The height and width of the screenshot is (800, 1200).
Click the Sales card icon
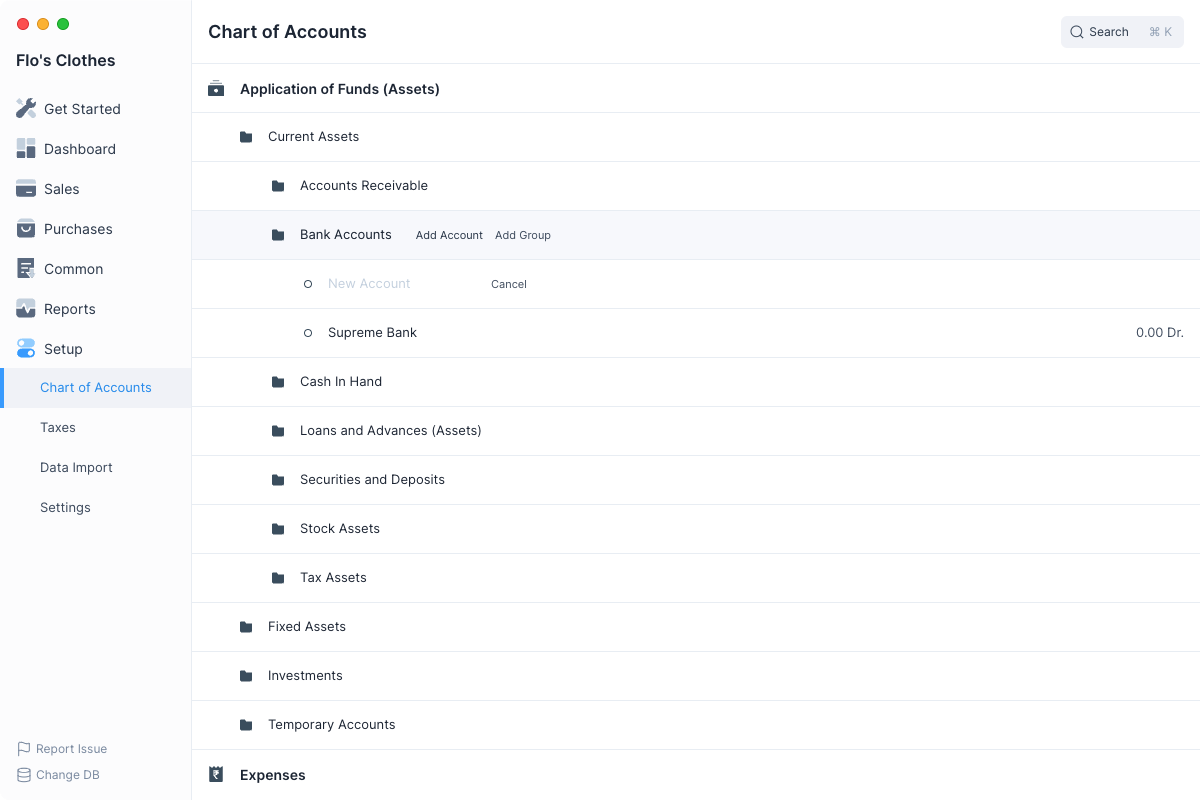point(26,189)
